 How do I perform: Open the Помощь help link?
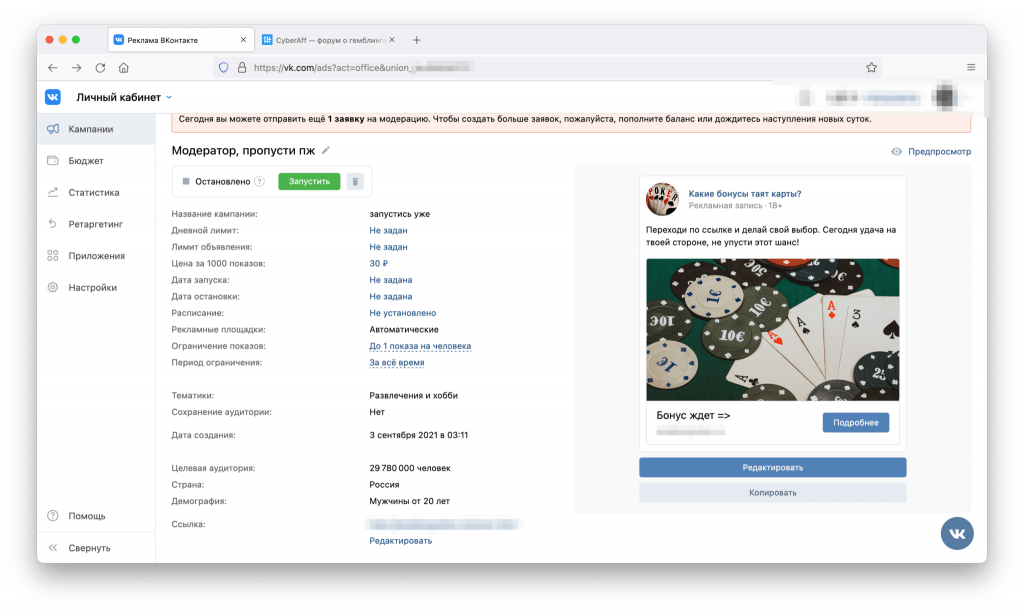87,516
